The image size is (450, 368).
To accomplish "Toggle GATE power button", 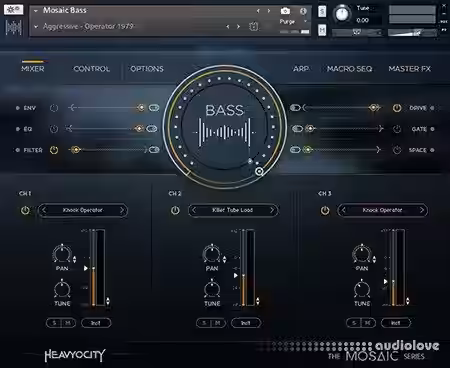I will pos(397,129).
